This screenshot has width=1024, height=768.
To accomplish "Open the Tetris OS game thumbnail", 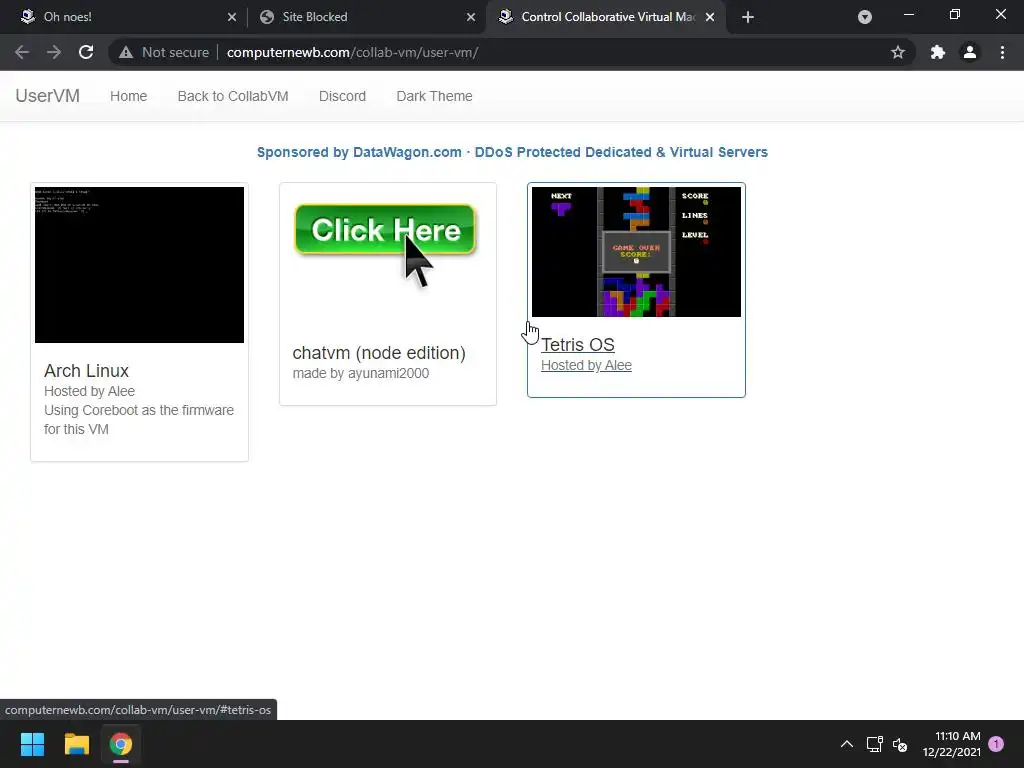I will coord(636,251).
